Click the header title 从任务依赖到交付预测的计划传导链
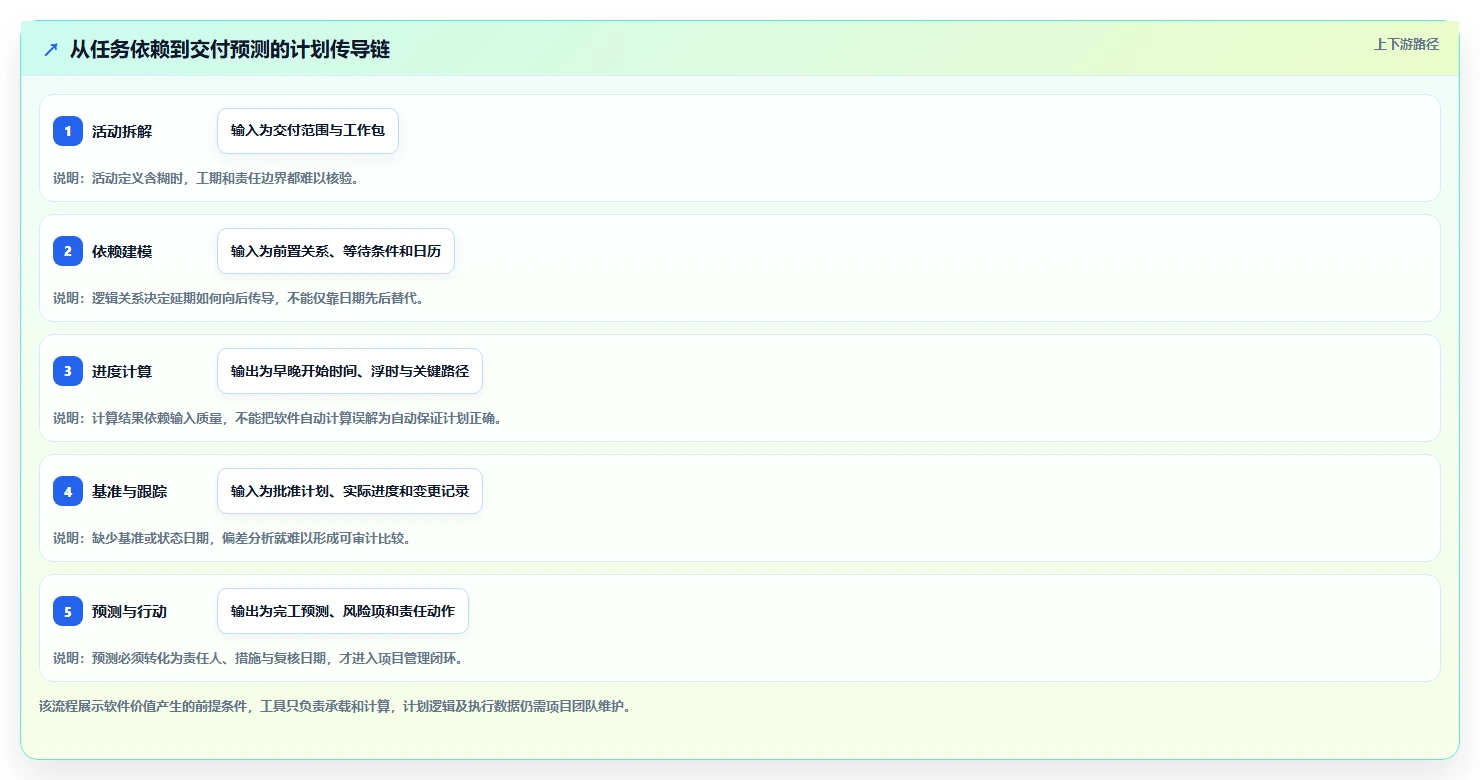 point(230,49)
